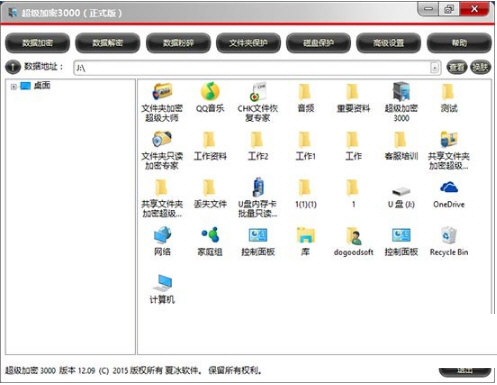Select the 网络 icon
This screenshot has width=497, height=385.
click(162, 241)
